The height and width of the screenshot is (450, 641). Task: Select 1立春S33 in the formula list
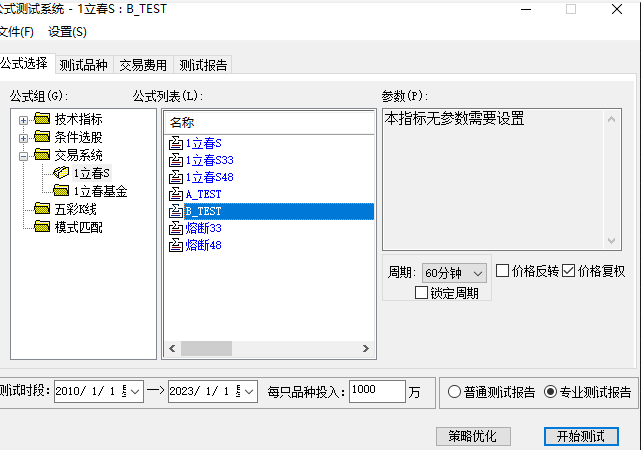(209, 160)
